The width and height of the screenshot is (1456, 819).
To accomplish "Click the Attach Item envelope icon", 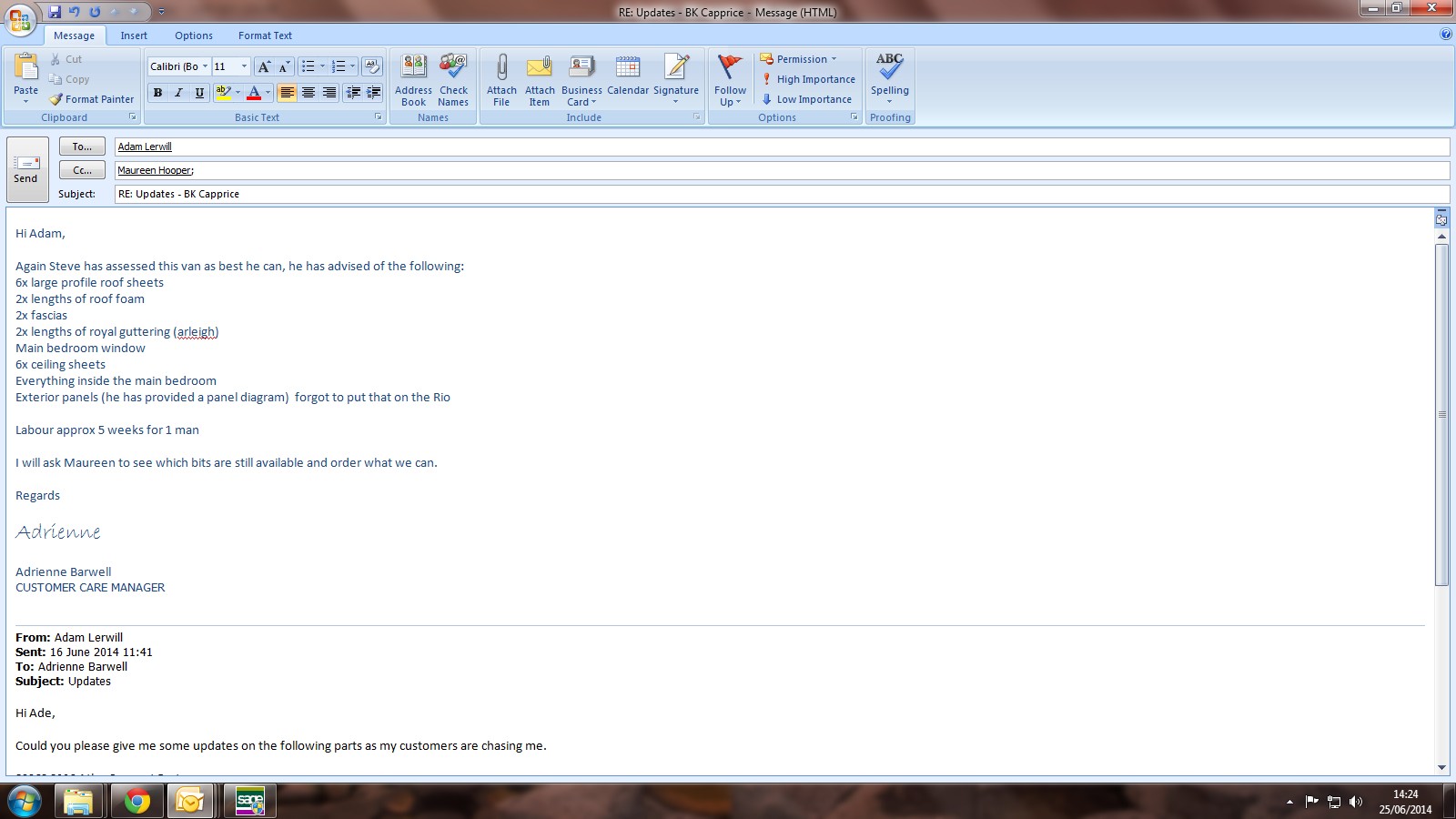I will point(540,69).
